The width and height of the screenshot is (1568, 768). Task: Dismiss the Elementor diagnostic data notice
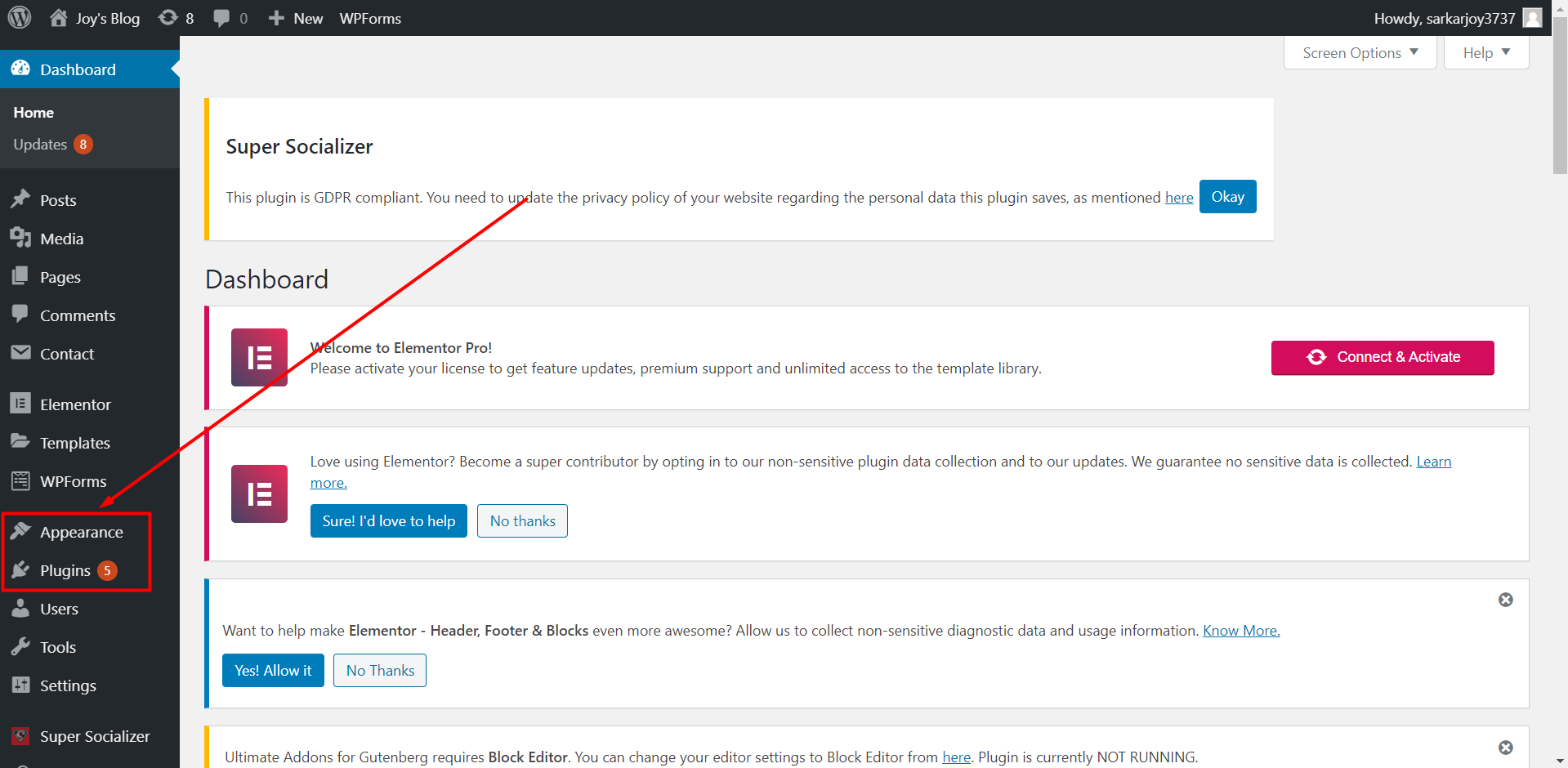(x=1506, y=599)
